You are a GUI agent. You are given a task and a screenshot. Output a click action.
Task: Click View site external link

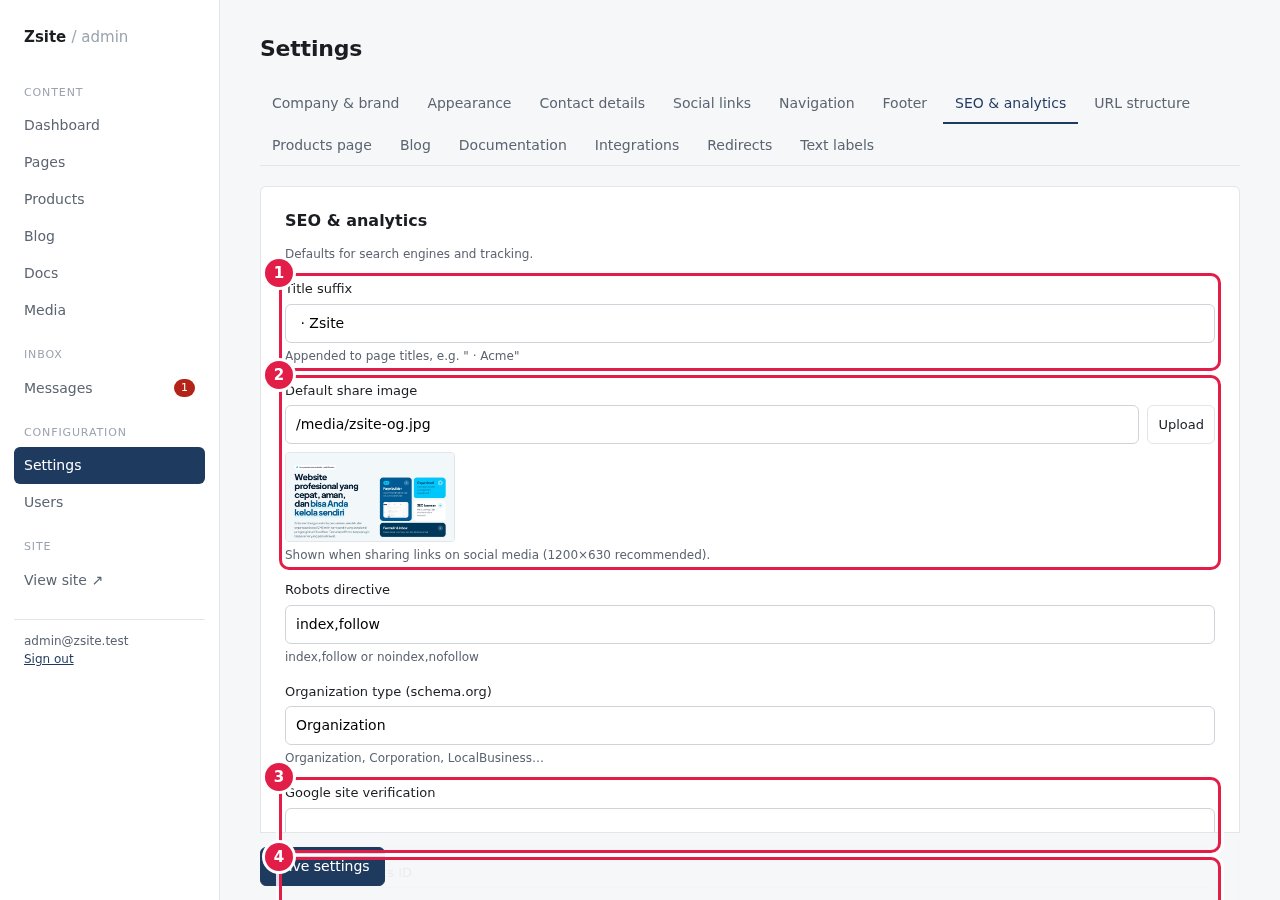(109, 580)
